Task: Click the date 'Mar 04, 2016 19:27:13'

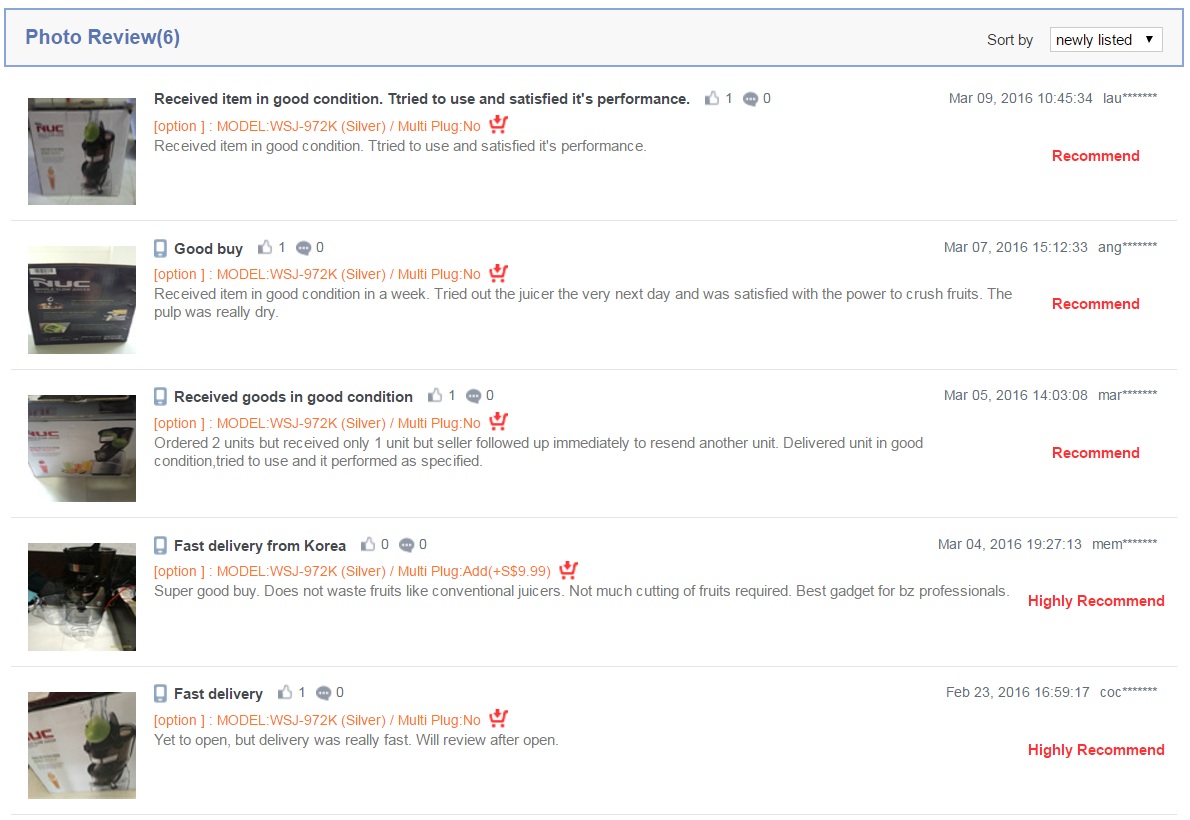Action: click(x=1009, y=544)
